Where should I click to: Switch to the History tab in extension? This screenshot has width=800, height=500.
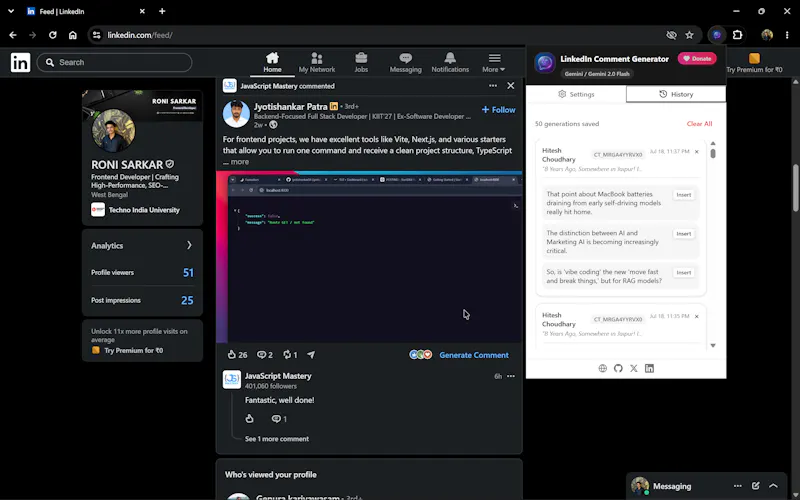click(x=676, y=94)
